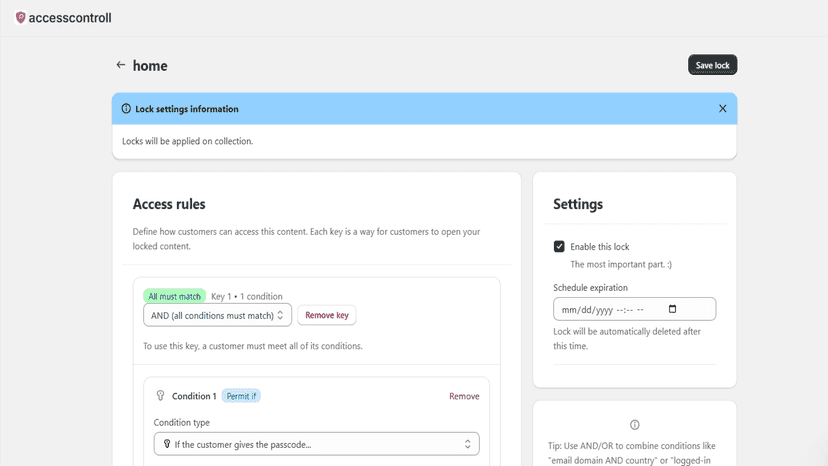Click the Permit if badge

coord(241,396)
